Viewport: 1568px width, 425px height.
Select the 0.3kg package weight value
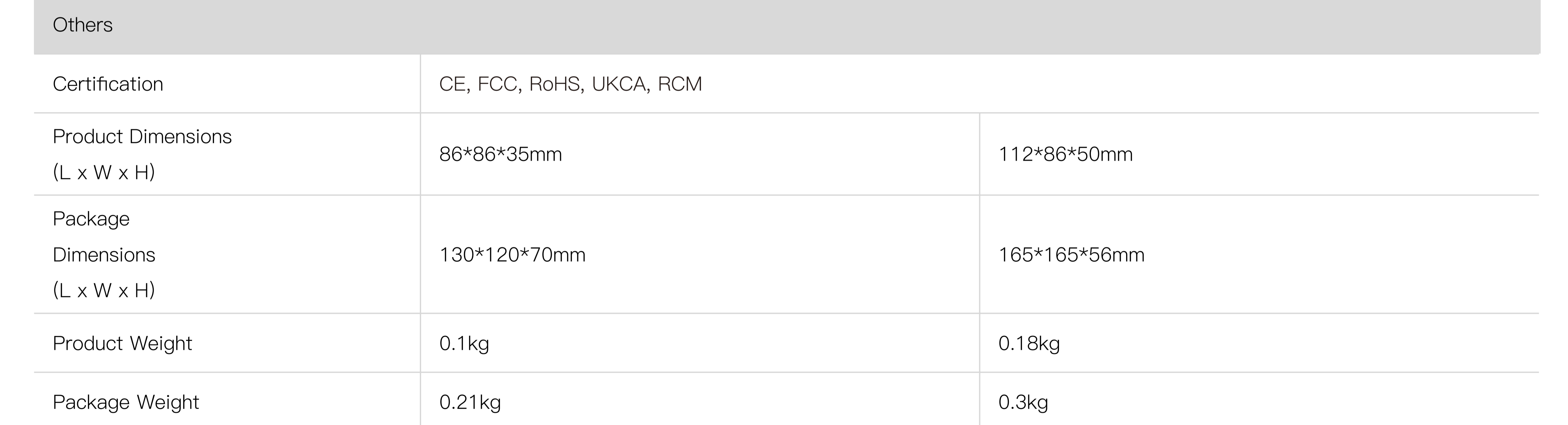pyautogui.click(x=1023, y=403)
